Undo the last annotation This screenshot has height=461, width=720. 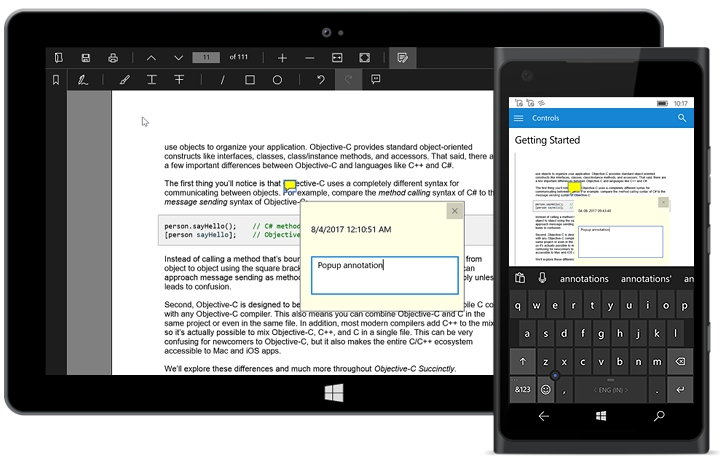320,80
